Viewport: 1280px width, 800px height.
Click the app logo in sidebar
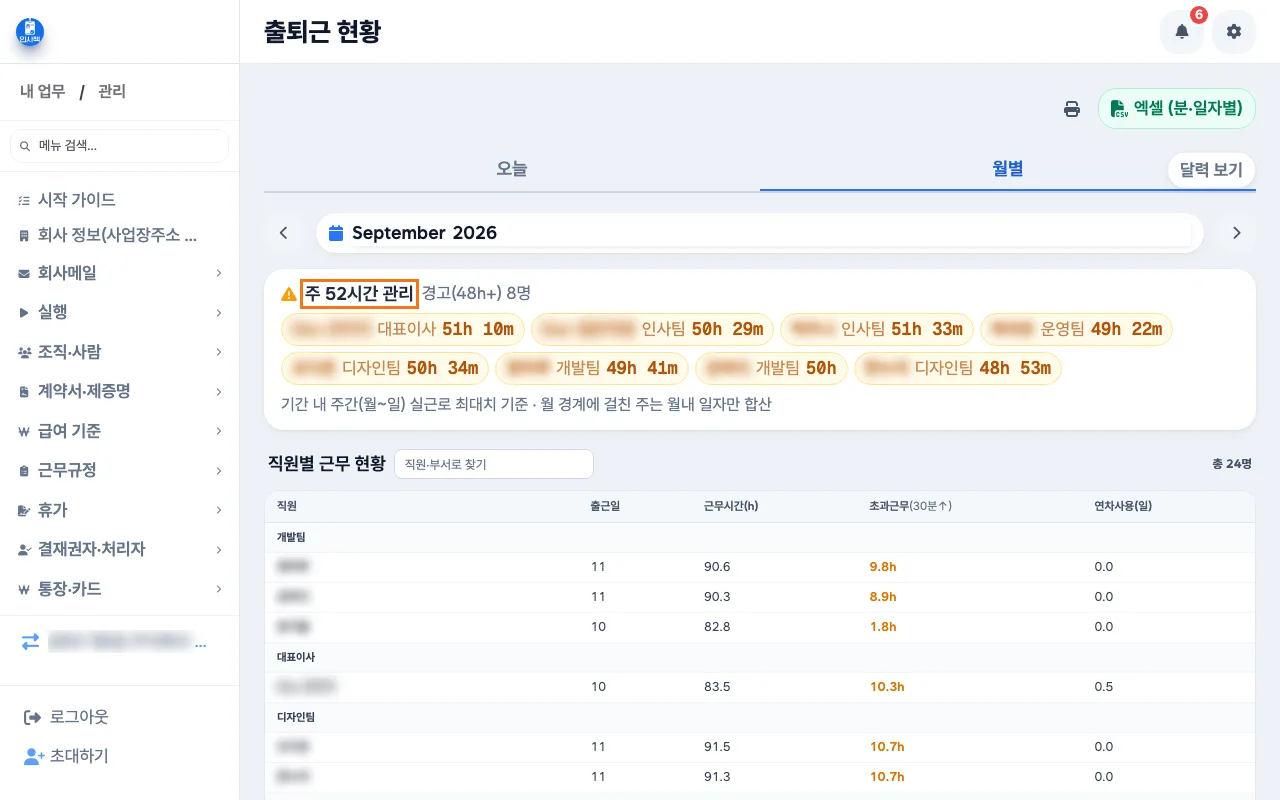30,32
